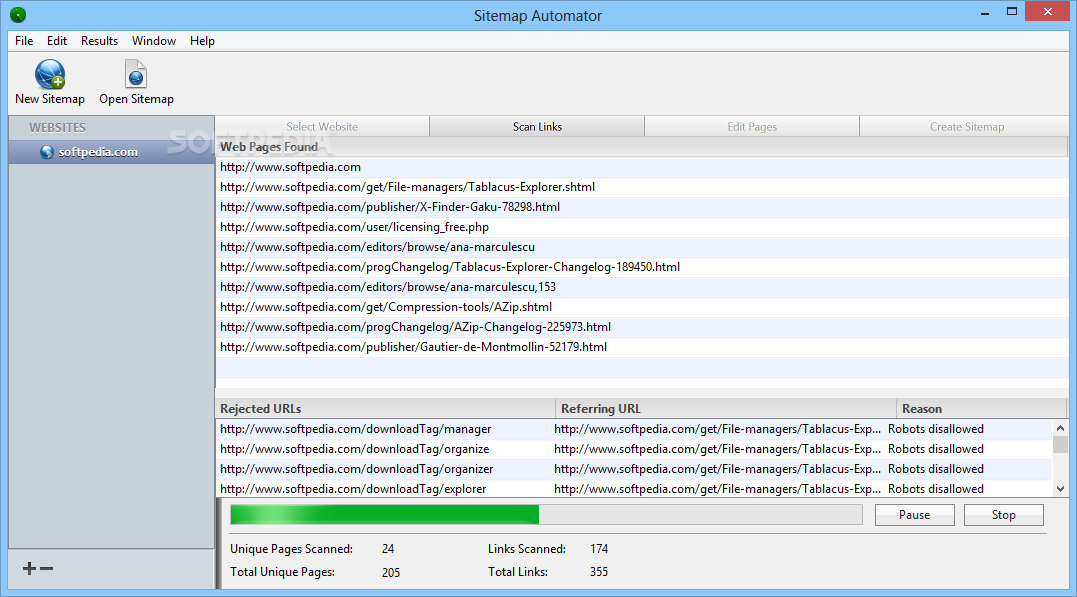1077x597 pixels.
Task: Switch to the Scan Links tab
Action: (x=537, y=126)
